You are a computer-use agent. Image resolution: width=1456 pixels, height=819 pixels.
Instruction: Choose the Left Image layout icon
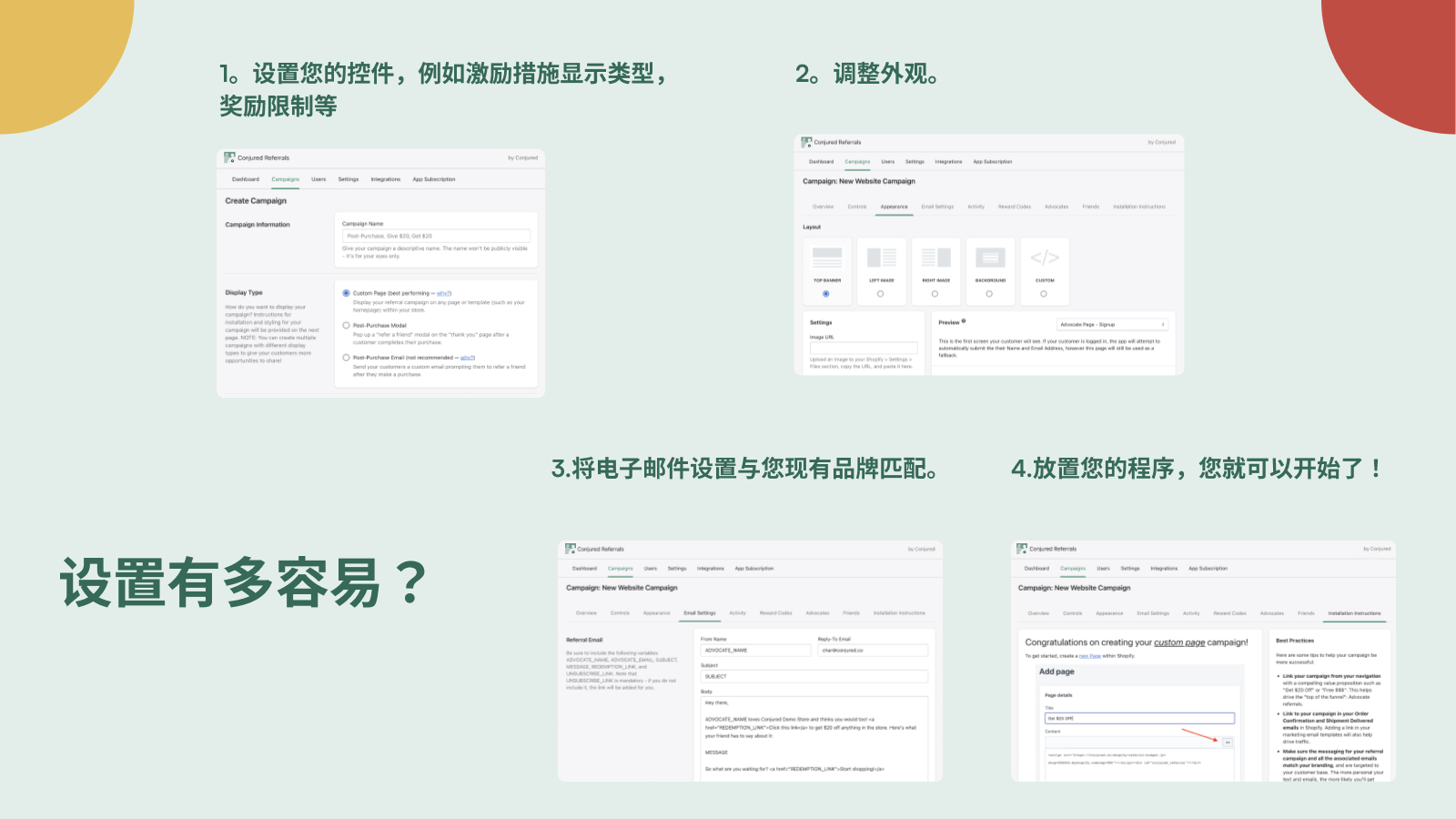pyautogui.click(x=881, y=258)
